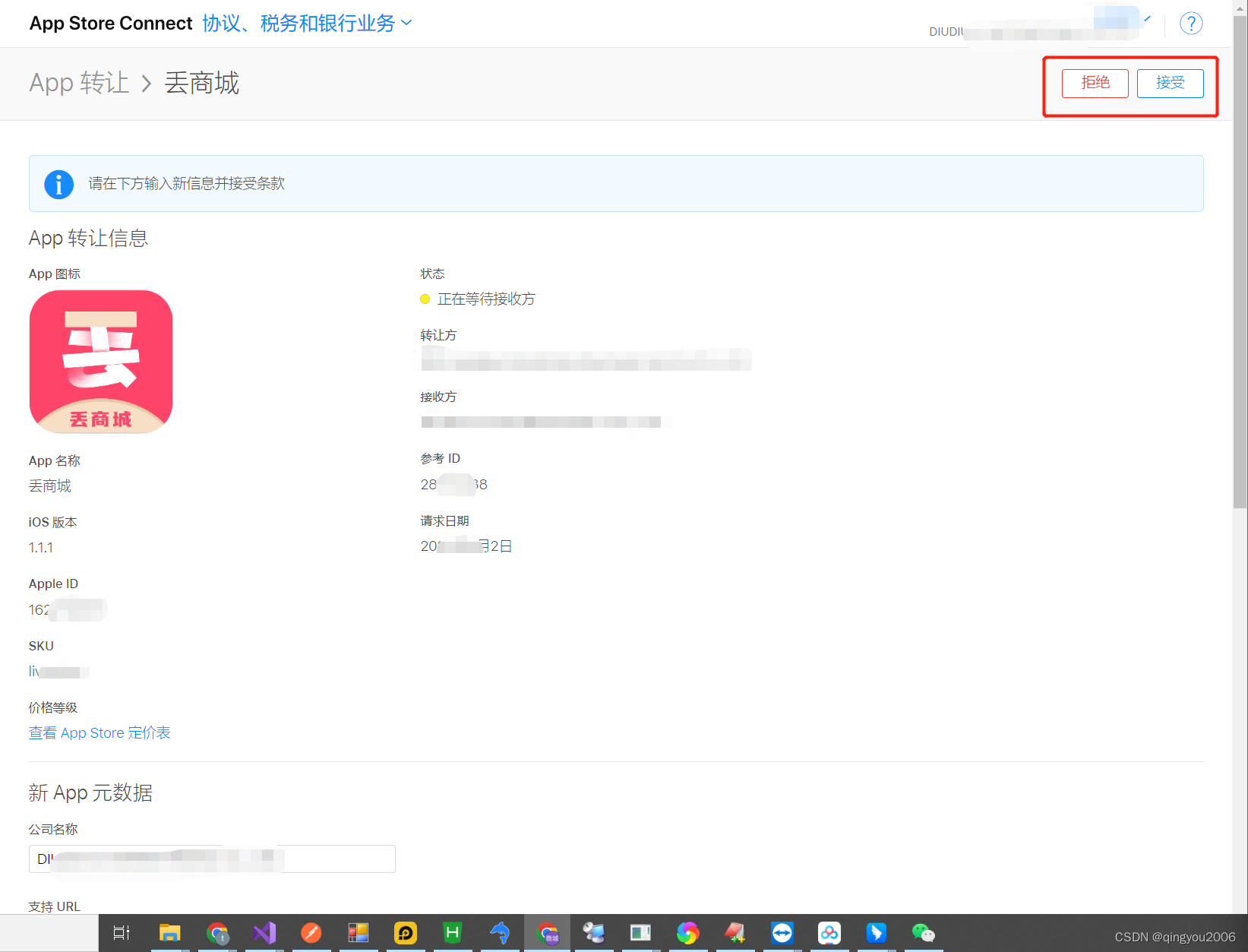
Task: Open the yellow chat-bubble app in taskbar
Action: [x=406, y=933]
